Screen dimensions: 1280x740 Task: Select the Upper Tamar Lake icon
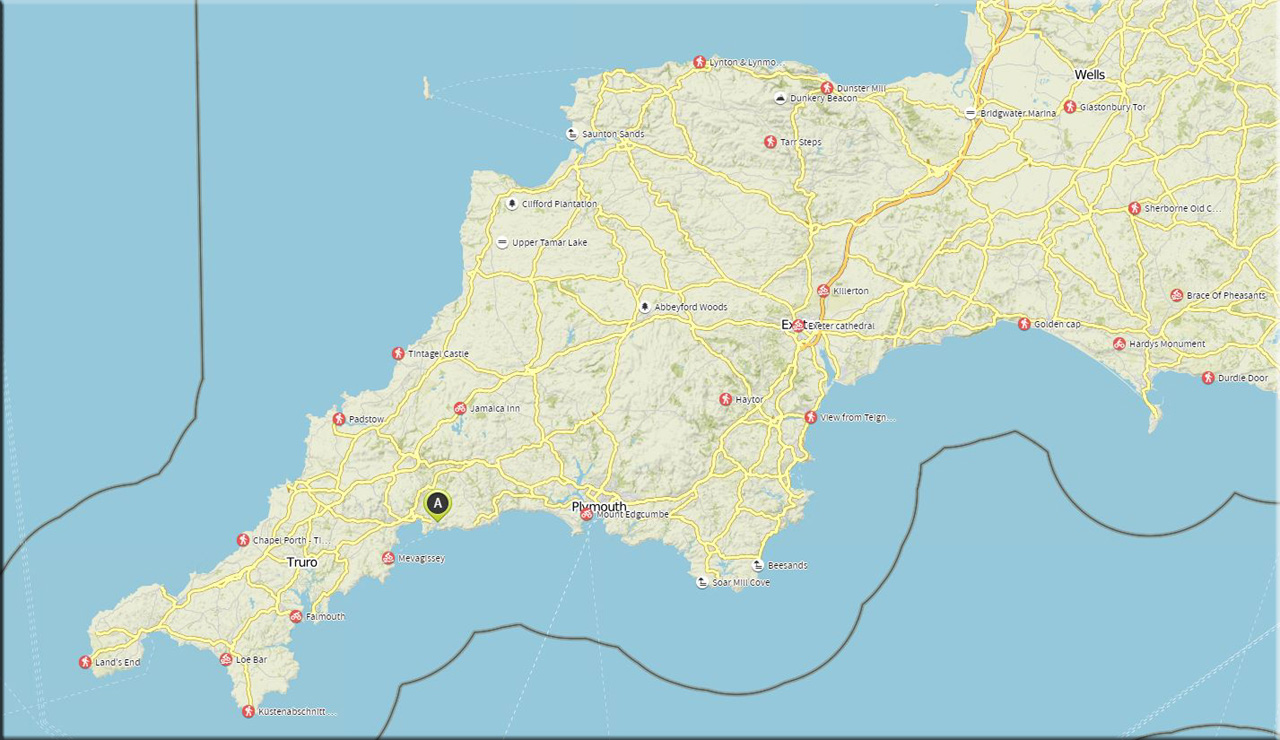coord(502,242)
